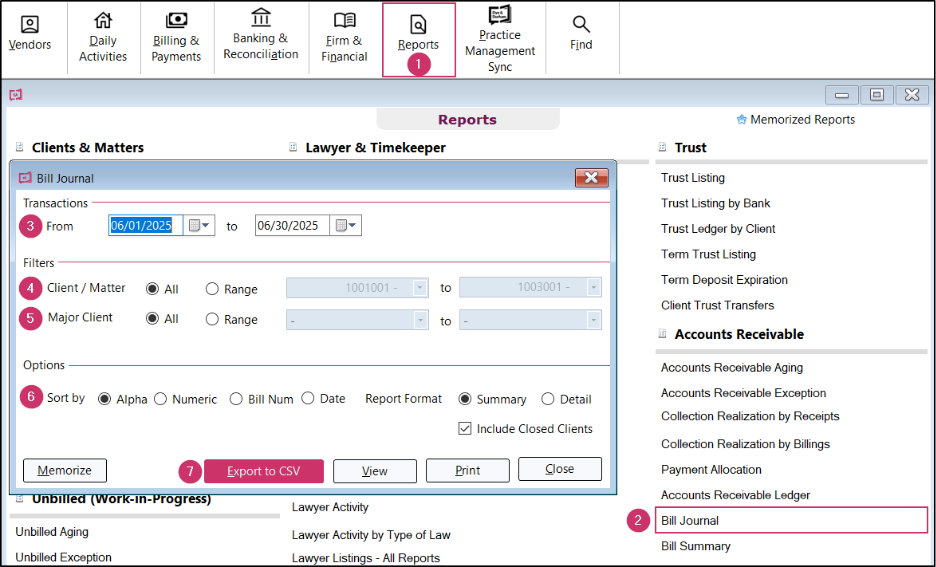
Task: Open Practice Management Sync icon
Action: [x=500, y=15]
